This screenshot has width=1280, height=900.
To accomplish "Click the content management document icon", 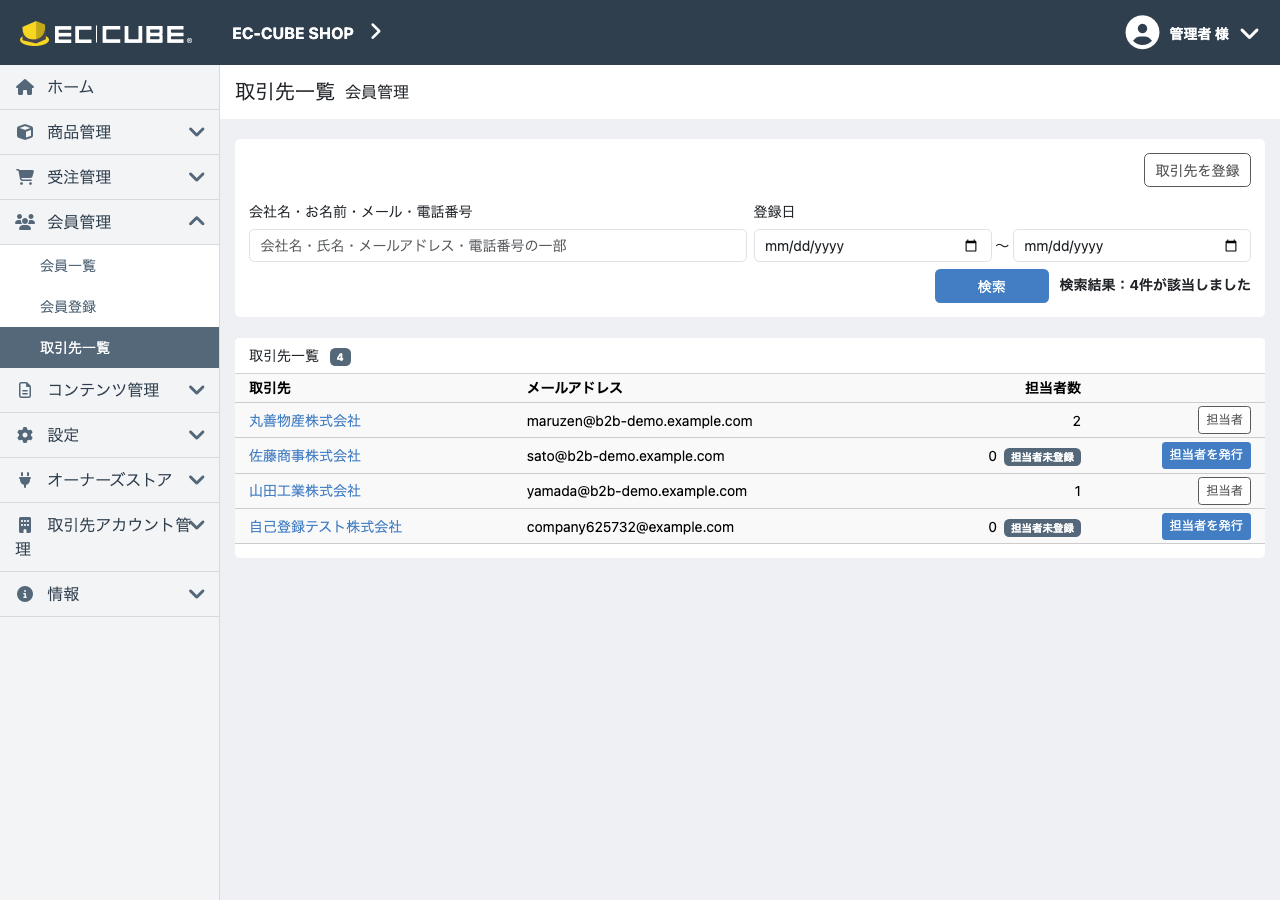I will coord(25,390).
